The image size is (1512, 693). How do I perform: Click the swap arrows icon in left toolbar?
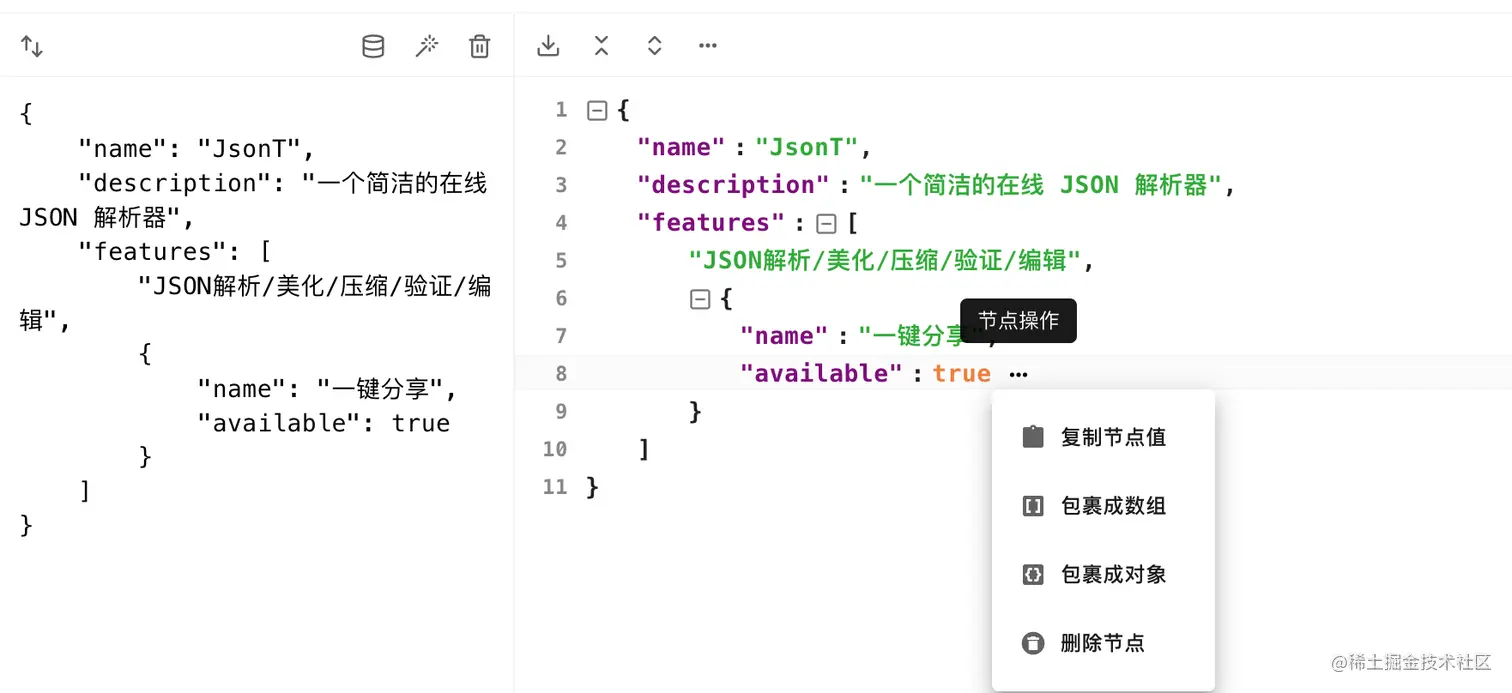32,46
